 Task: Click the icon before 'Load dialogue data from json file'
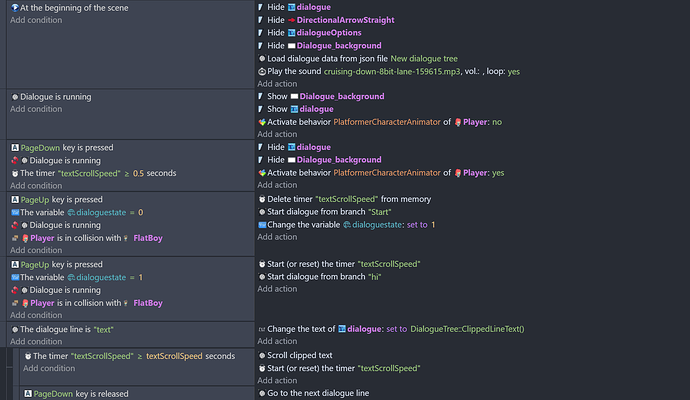[x=262, y=59]
